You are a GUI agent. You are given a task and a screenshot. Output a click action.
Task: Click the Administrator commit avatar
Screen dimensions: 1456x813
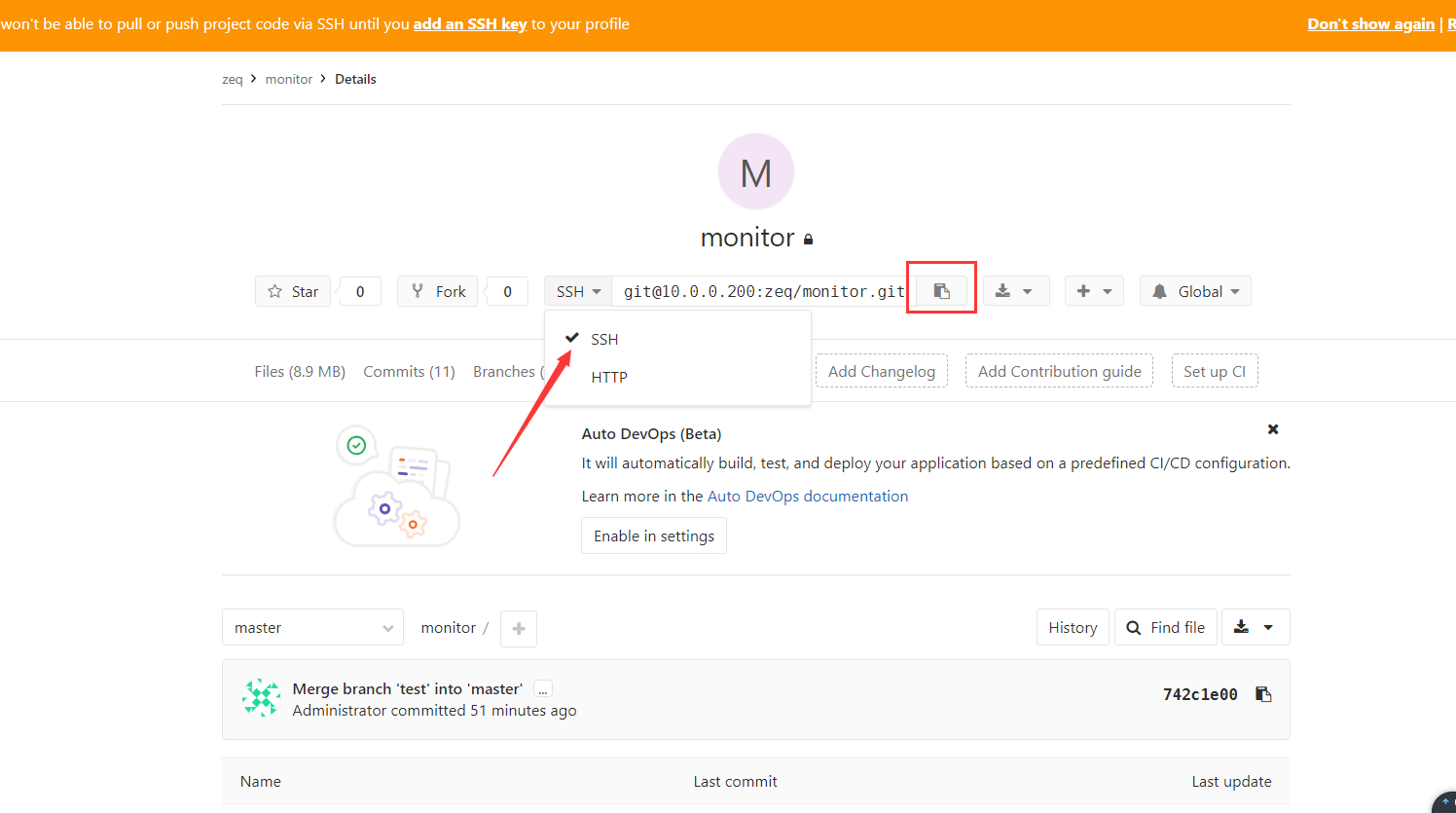click(x=261, y=698)
